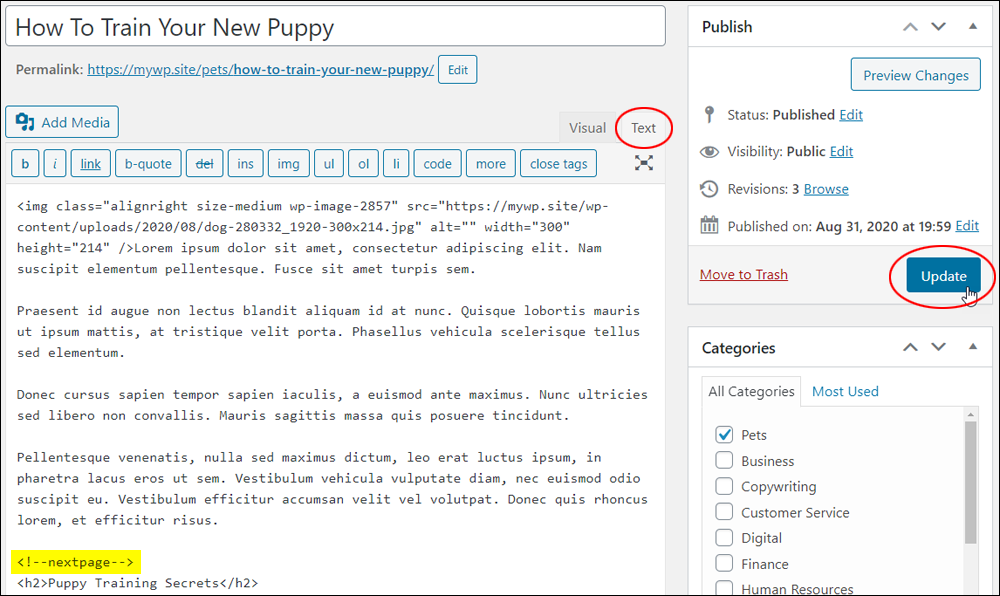Screen dimensions: 1000x596
Task: Click the highlighted nextpage tag text
Action: pos(75,562)
